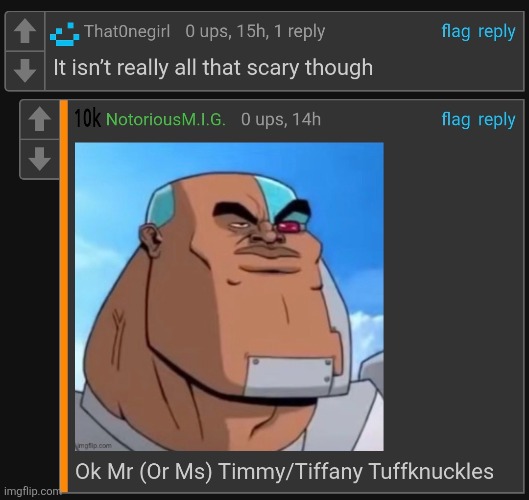Screen dimensions: 529x500
Task: Click the small imgflip.com watermark inside image
Action: [94, 446]
